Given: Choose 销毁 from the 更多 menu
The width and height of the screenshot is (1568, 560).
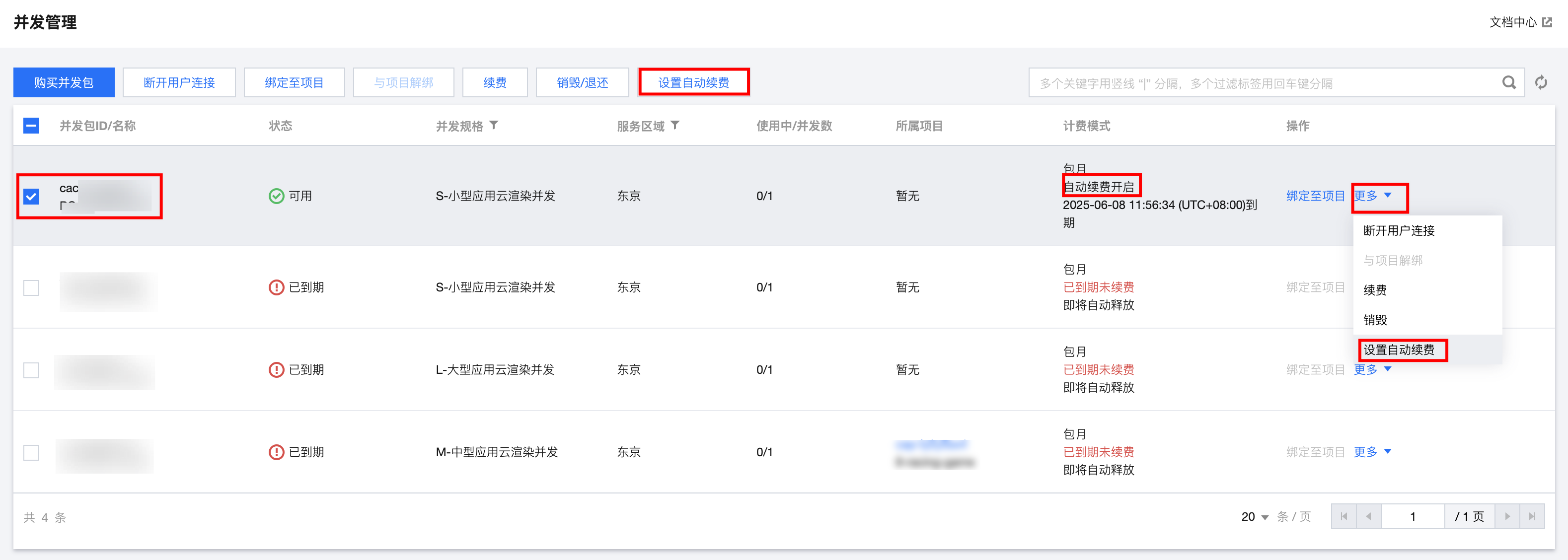Looking at the screenshot, I should [1375, 320].
